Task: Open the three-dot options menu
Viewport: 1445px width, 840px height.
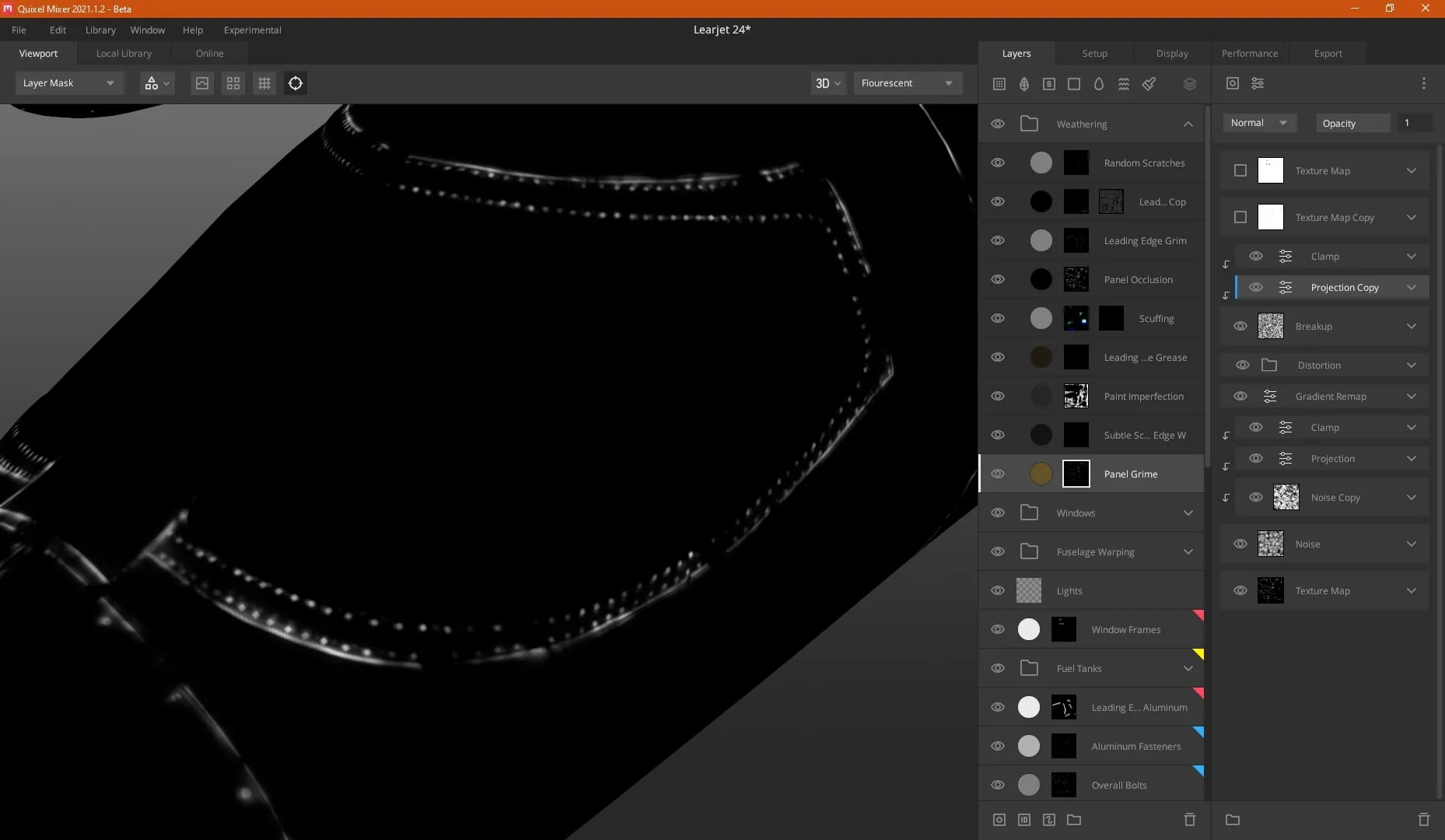Action: click(x=1424, y=83)
